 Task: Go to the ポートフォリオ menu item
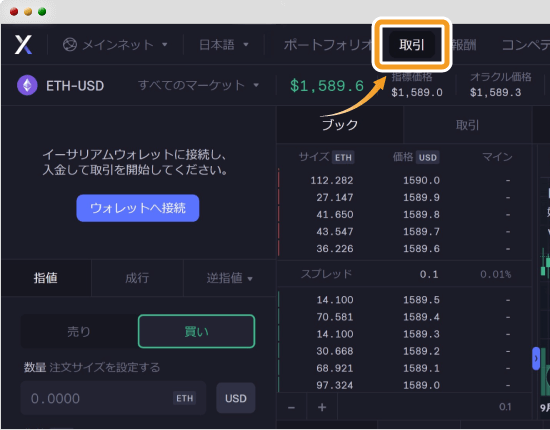(328, 45)
